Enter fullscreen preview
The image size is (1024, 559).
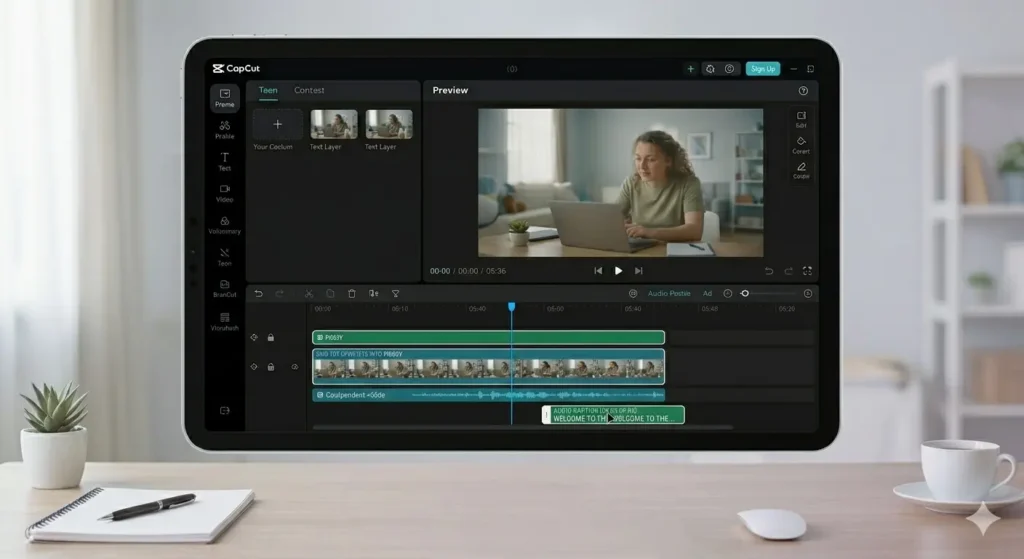808,270
